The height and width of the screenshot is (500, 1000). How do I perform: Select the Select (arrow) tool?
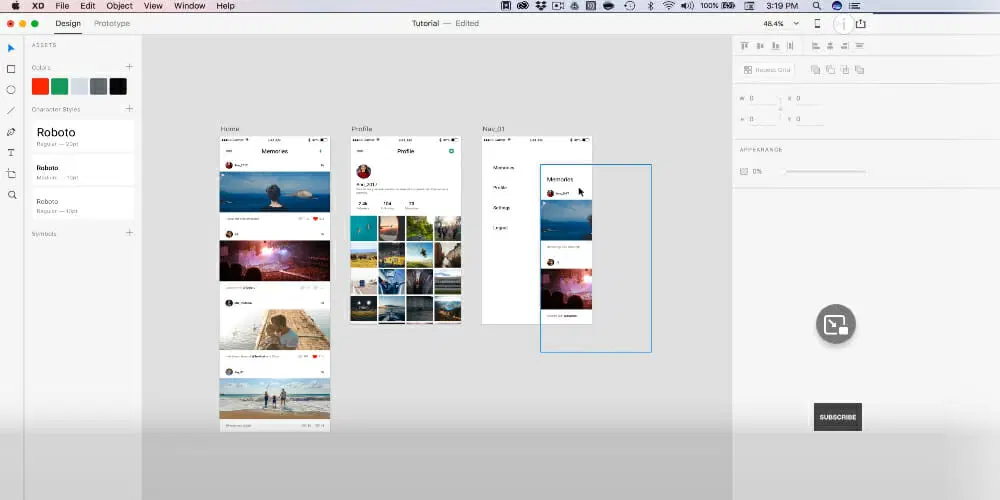point(11,48)
